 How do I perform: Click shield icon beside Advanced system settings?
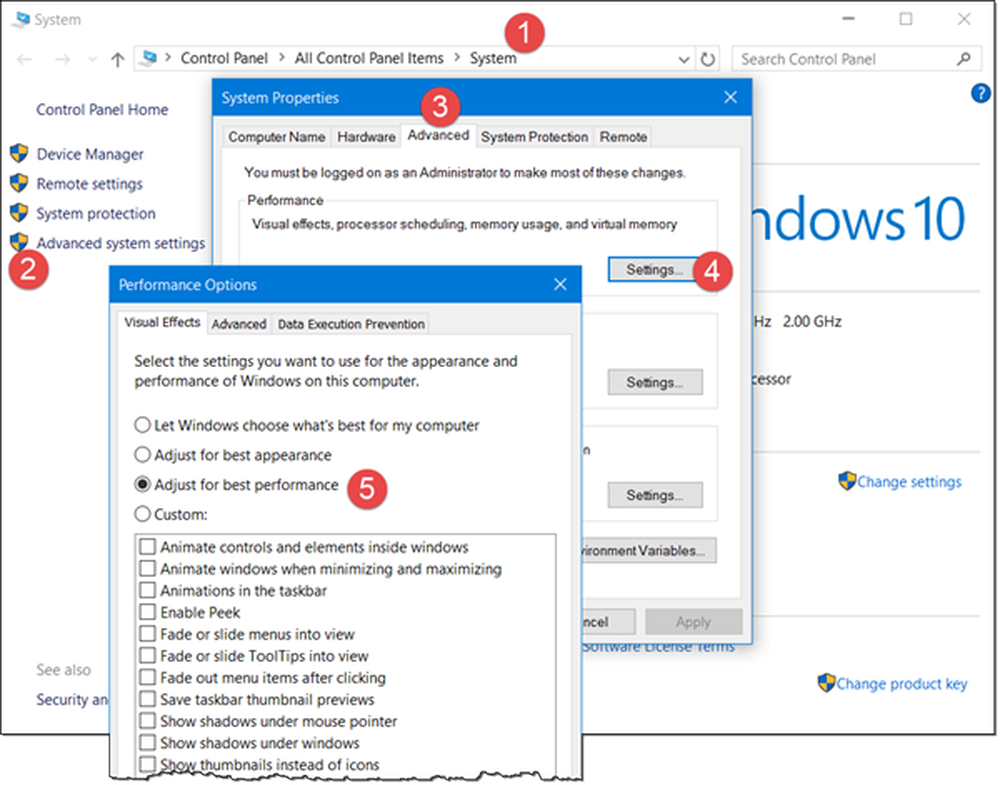[x=19, y=242]
